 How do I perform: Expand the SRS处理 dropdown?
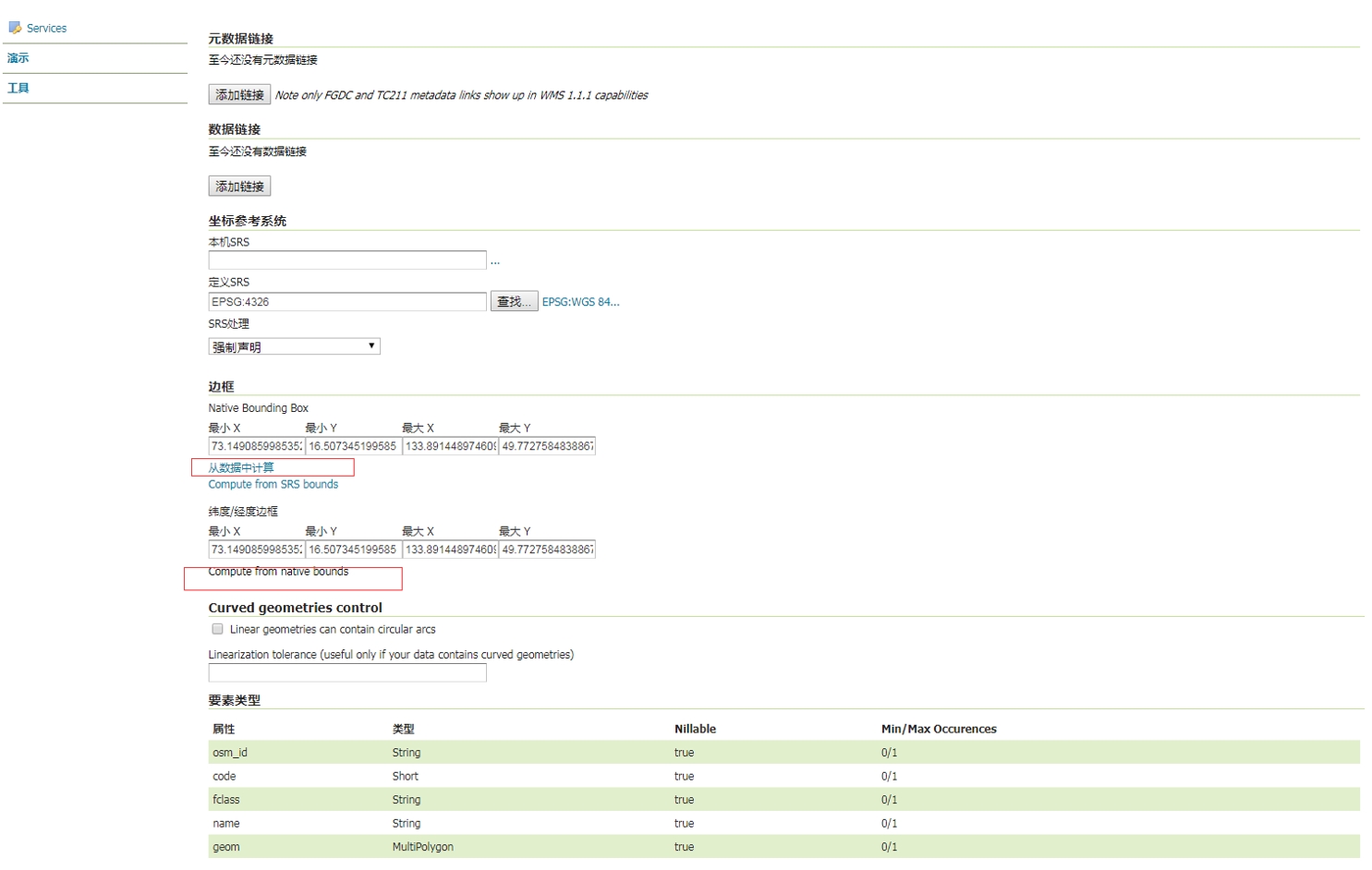click(294, 346)
